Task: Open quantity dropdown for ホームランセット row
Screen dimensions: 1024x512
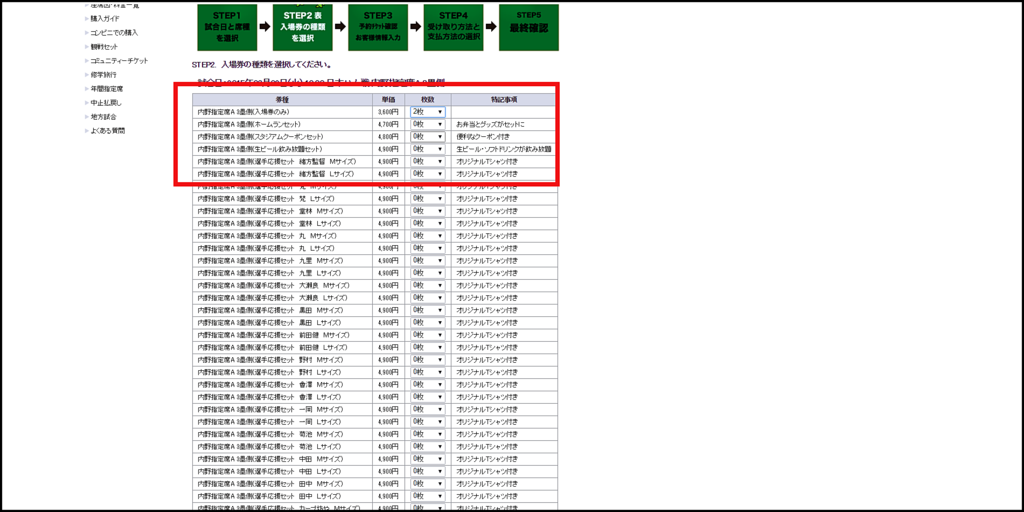Action: pos(428,124)
